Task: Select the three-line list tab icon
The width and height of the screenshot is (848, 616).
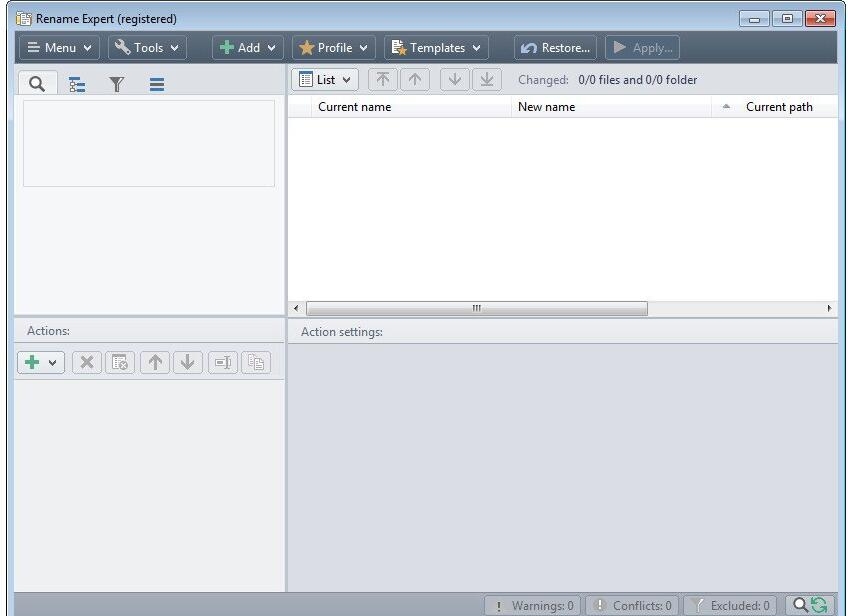Action: (x=157, y=84)
